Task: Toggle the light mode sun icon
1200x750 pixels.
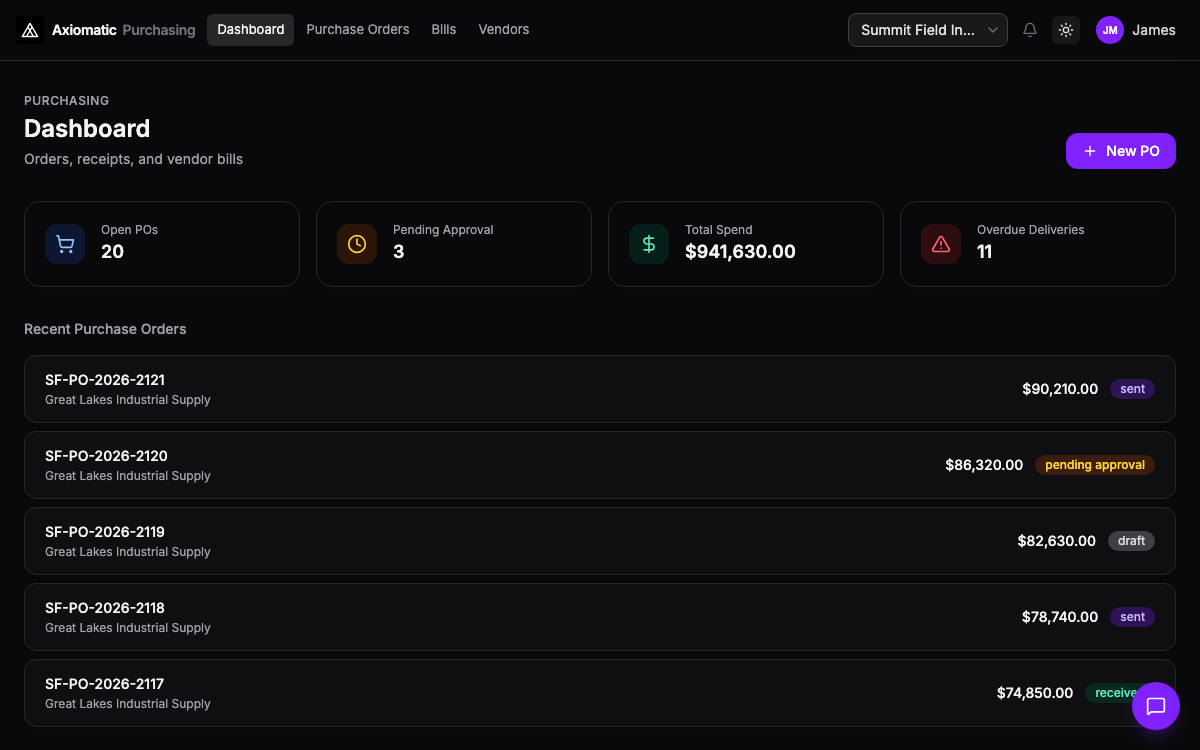Action: click(x=1066, y=30)
